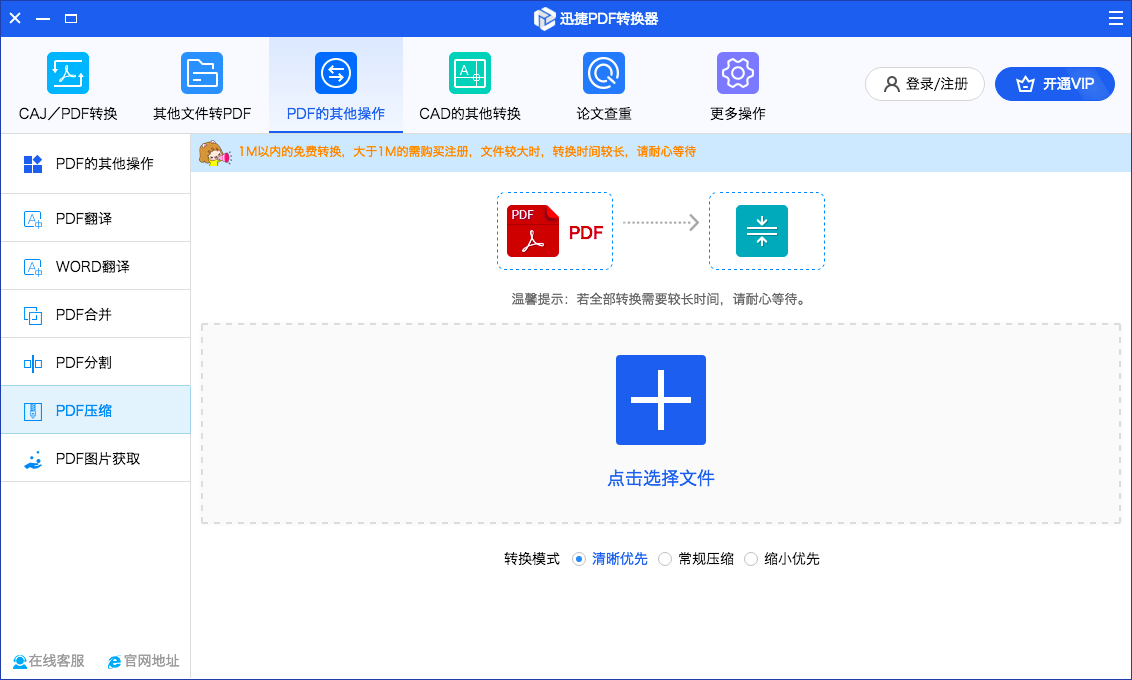
Task: Close the application window
Action: click(15, 18)
